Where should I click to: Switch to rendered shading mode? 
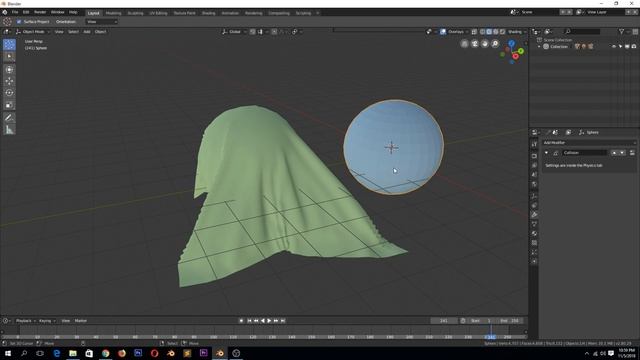coord(502,31)
